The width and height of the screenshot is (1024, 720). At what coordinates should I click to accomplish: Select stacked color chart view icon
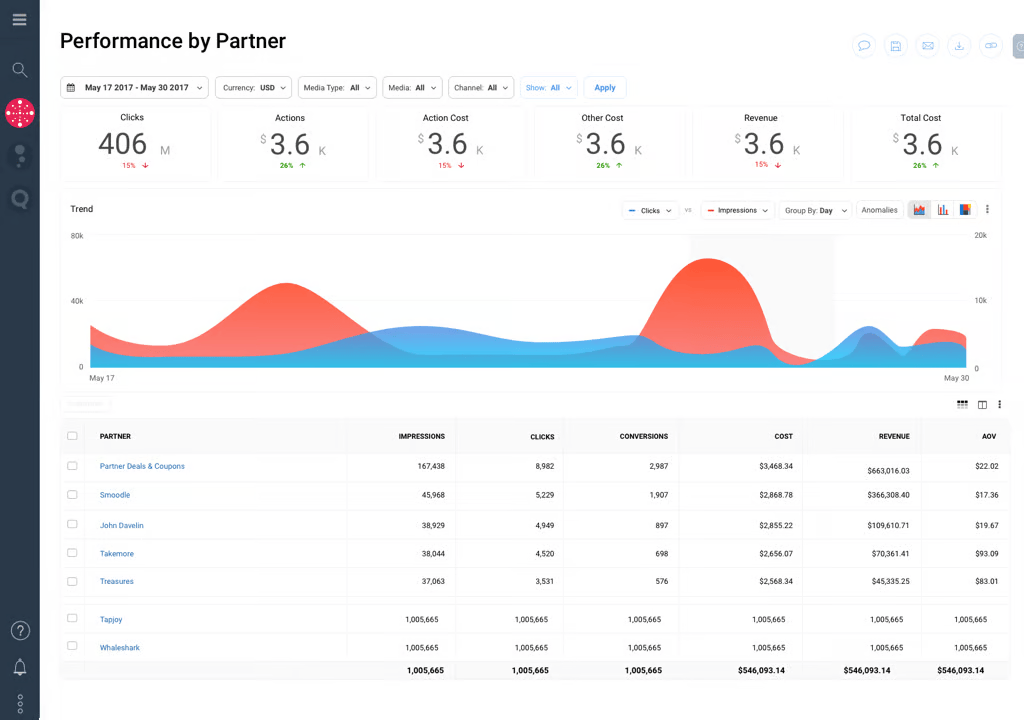point(965,210)
